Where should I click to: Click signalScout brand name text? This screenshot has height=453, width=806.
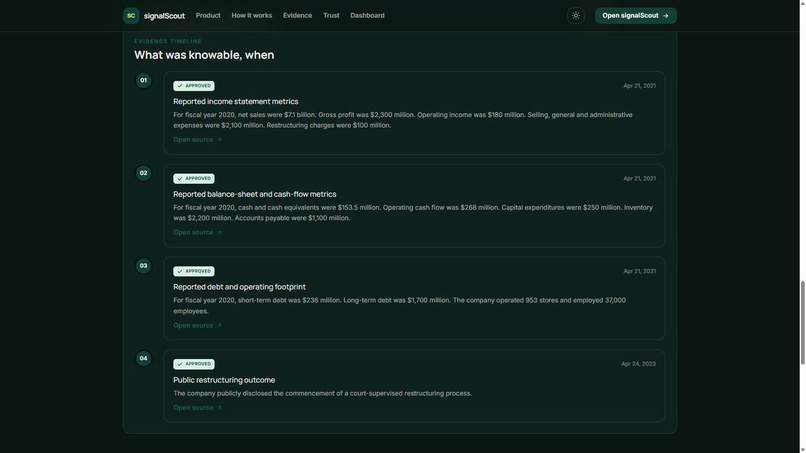(x=164, y=16)
